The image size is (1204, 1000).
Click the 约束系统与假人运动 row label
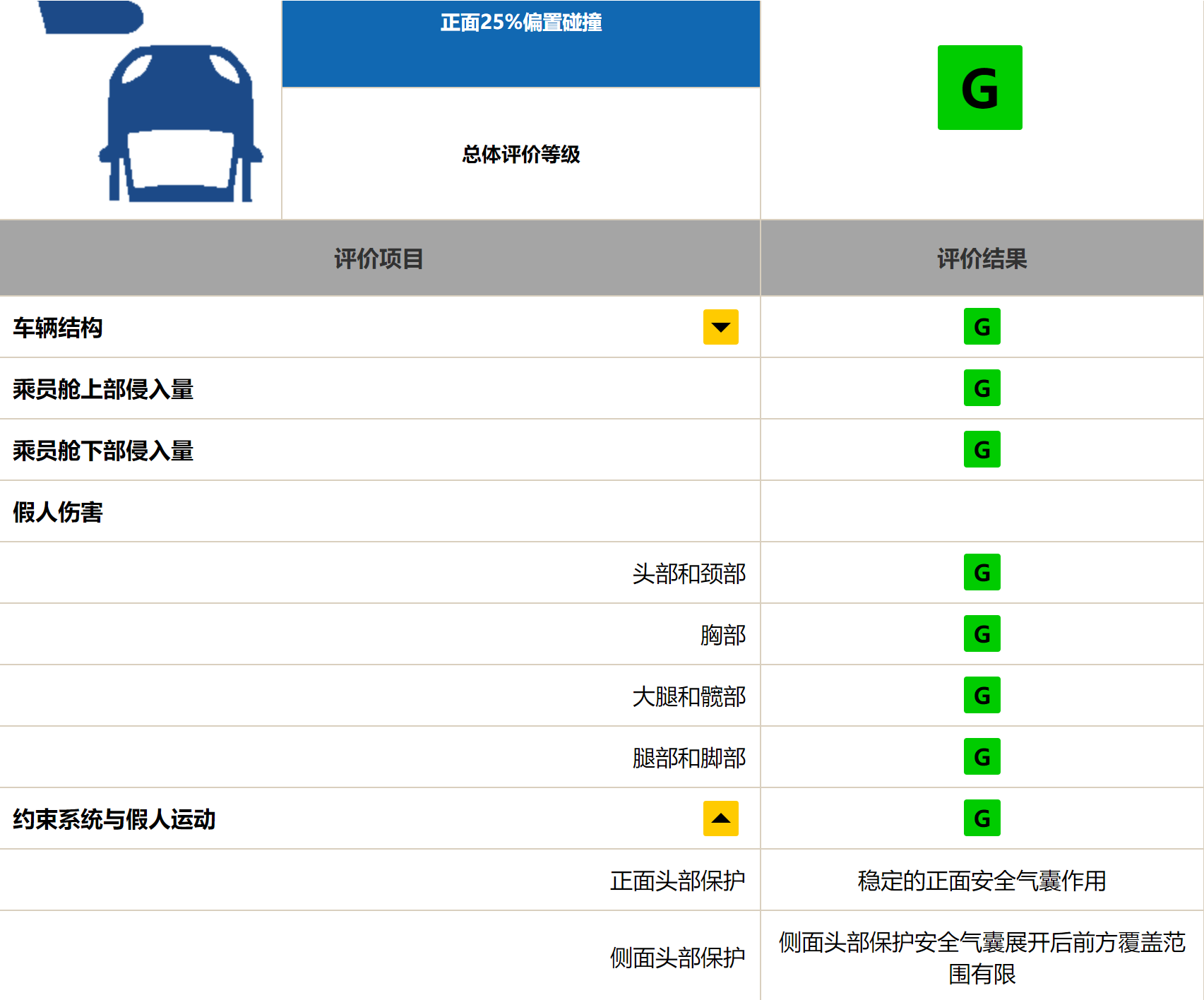(114, 819)
